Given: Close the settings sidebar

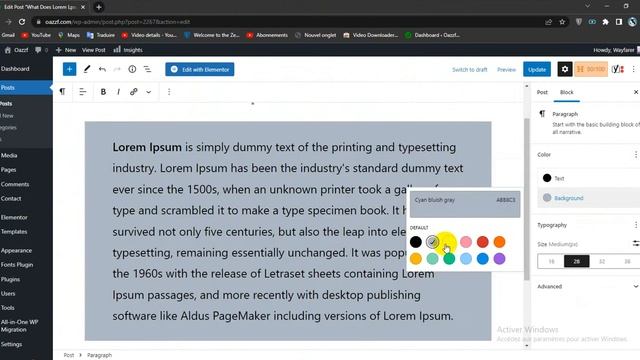Looking at the screenshot, I should point(636,92).
